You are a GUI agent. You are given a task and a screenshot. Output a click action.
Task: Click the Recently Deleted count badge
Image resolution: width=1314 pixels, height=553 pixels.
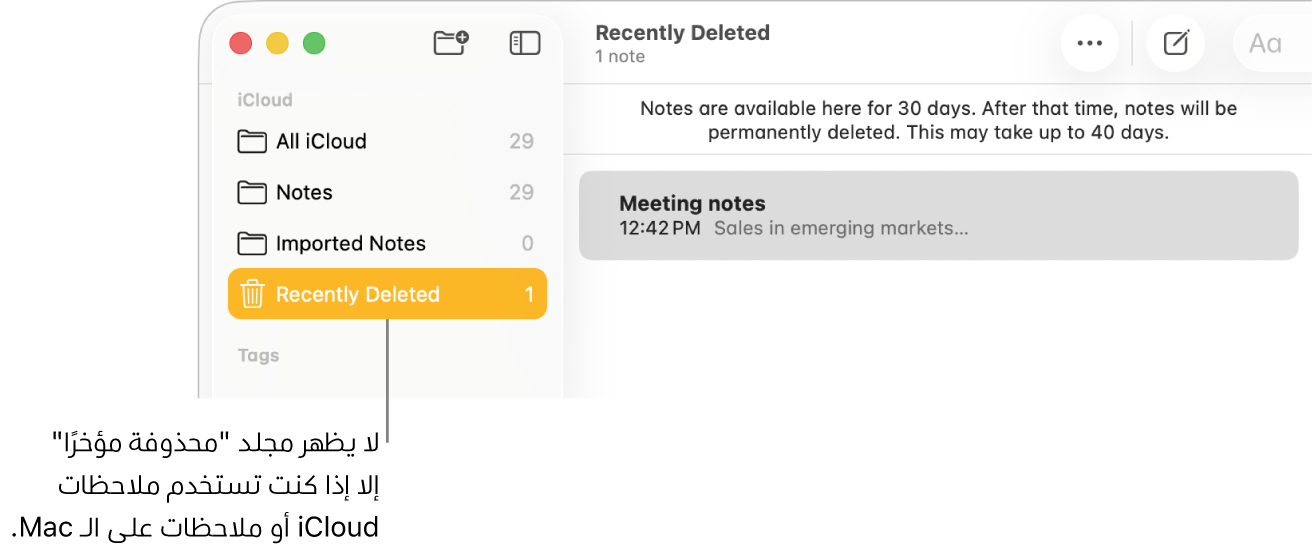click(529, 294)
